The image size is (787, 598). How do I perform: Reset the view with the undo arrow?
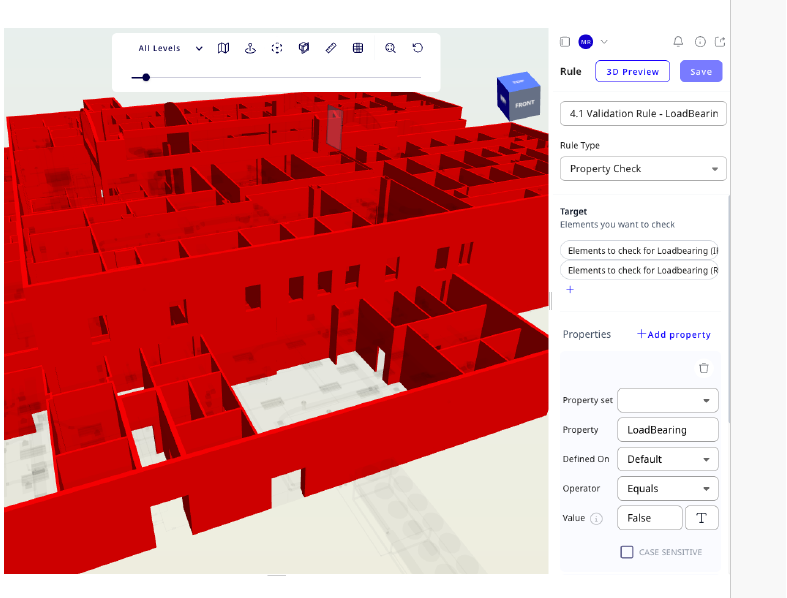click(417, 48)
